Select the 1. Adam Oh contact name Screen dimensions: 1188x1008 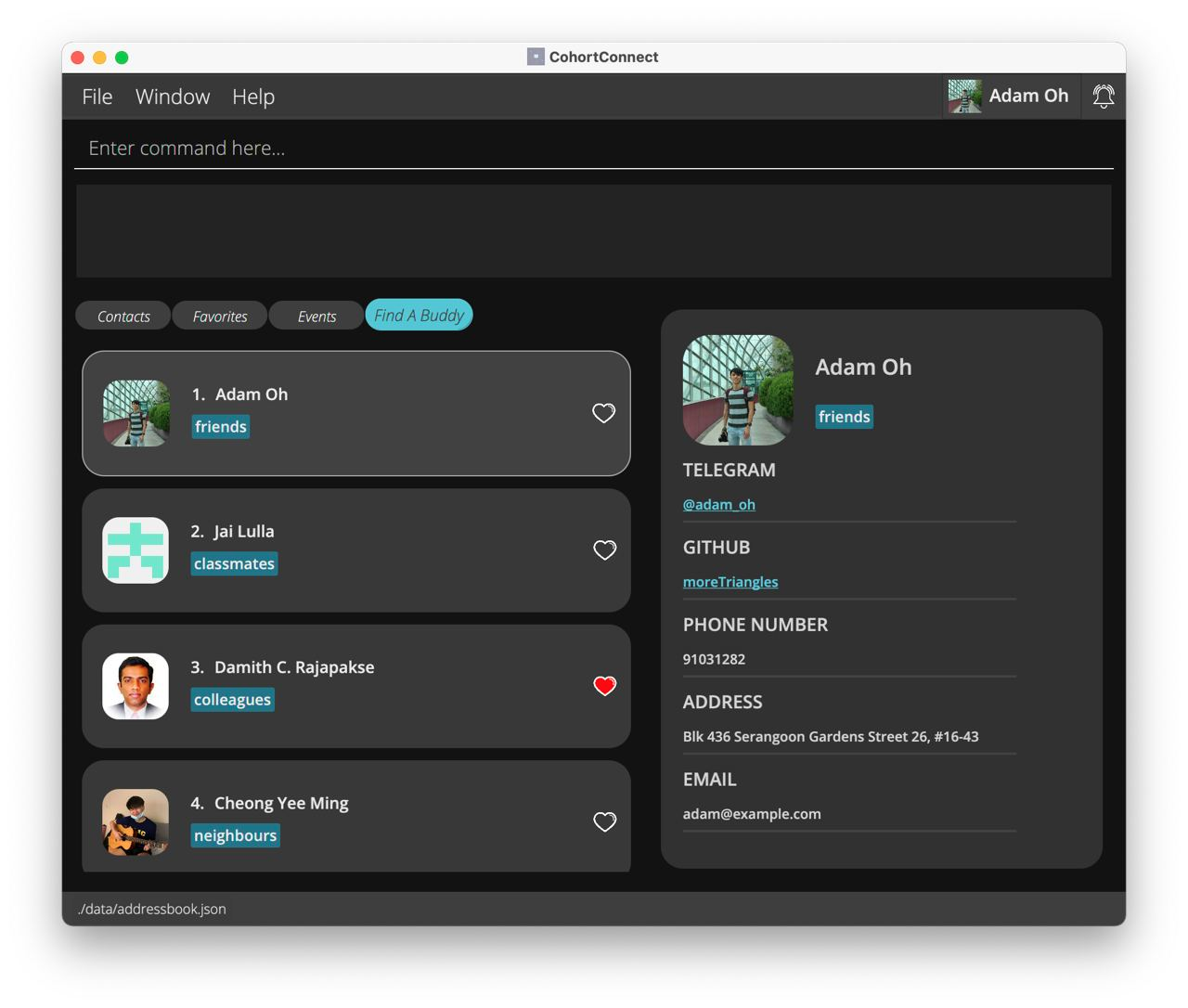pos(240,394)
